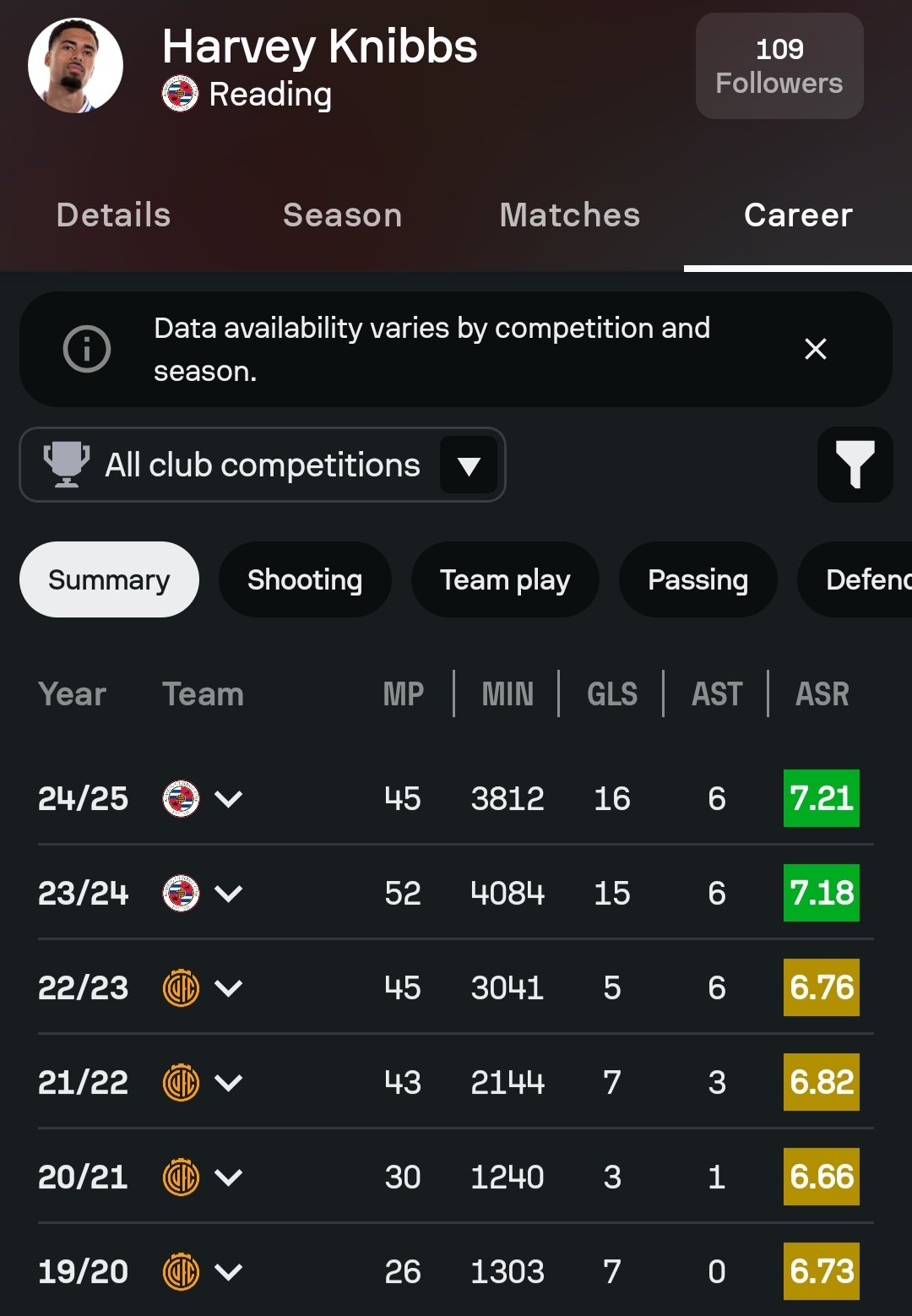Viewport: 912px width, 1316px height.
Task: Dismiss the data availability notice
Action: [816, 349]
